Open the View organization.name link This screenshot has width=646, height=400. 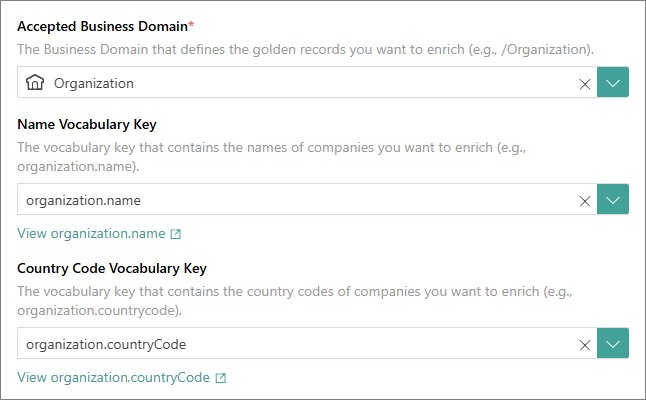click(x=91, y=234)
